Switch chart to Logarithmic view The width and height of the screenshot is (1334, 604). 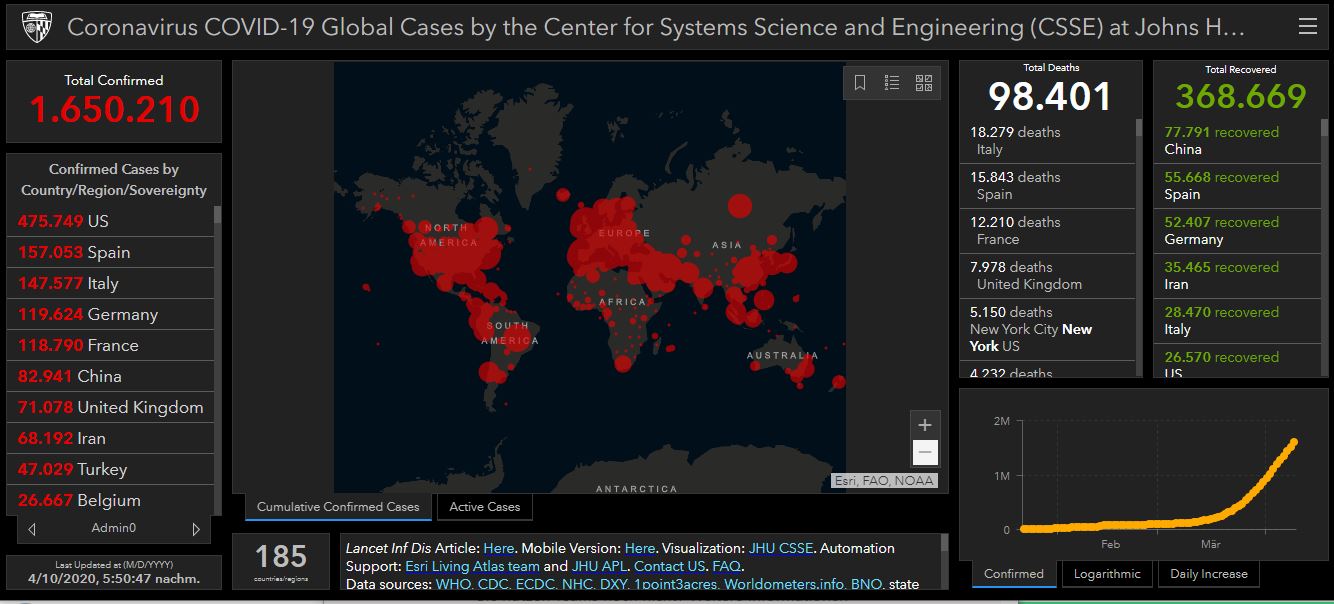(x=1107, y=574)
